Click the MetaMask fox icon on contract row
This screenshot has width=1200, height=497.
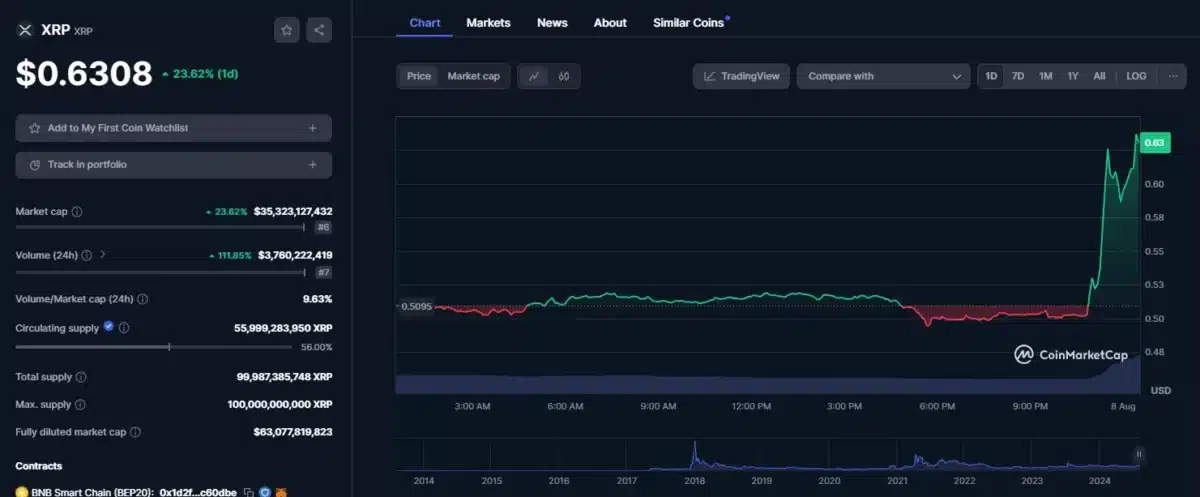(281, 492)
